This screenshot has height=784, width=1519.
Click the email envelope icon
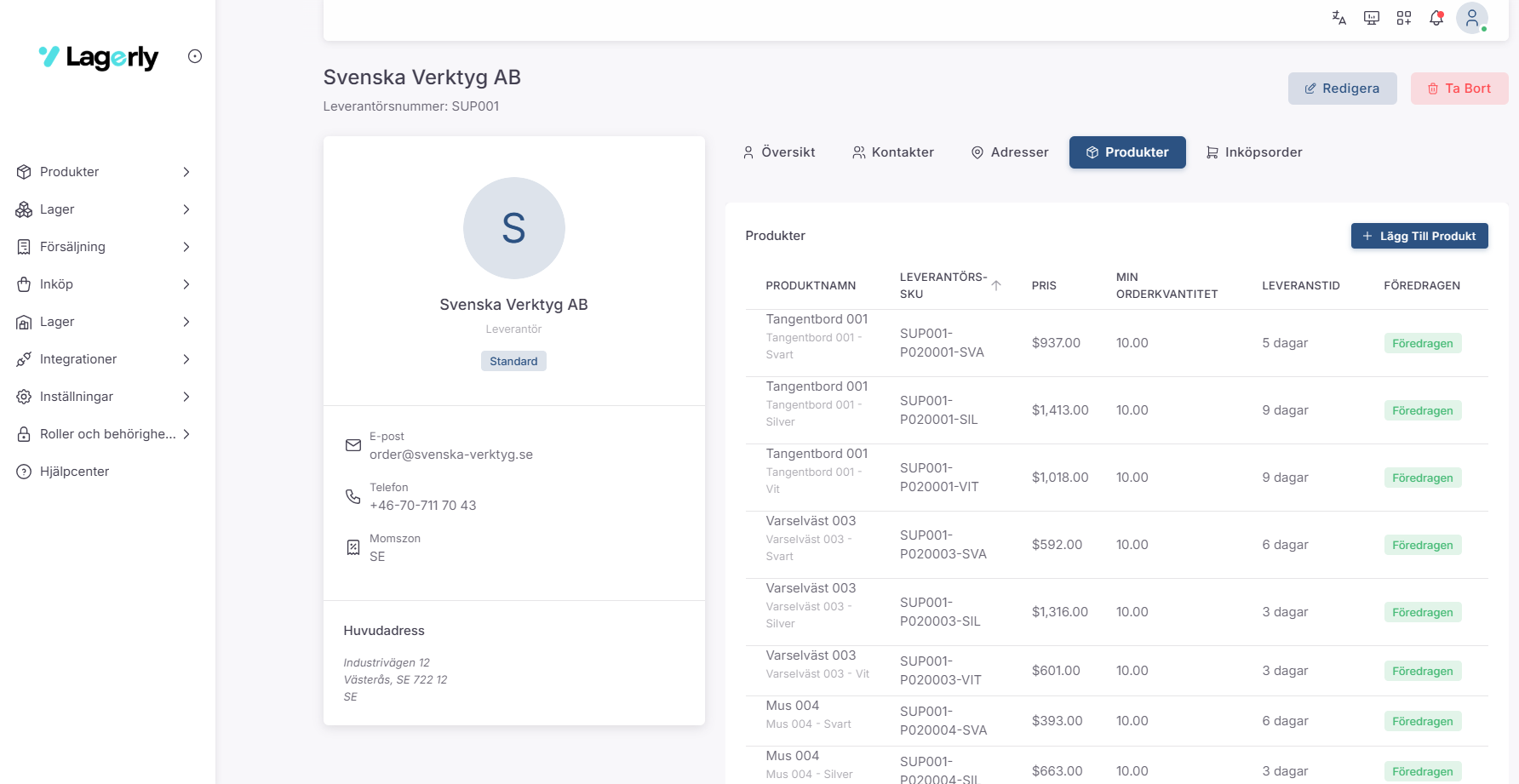tap(353, 445)
